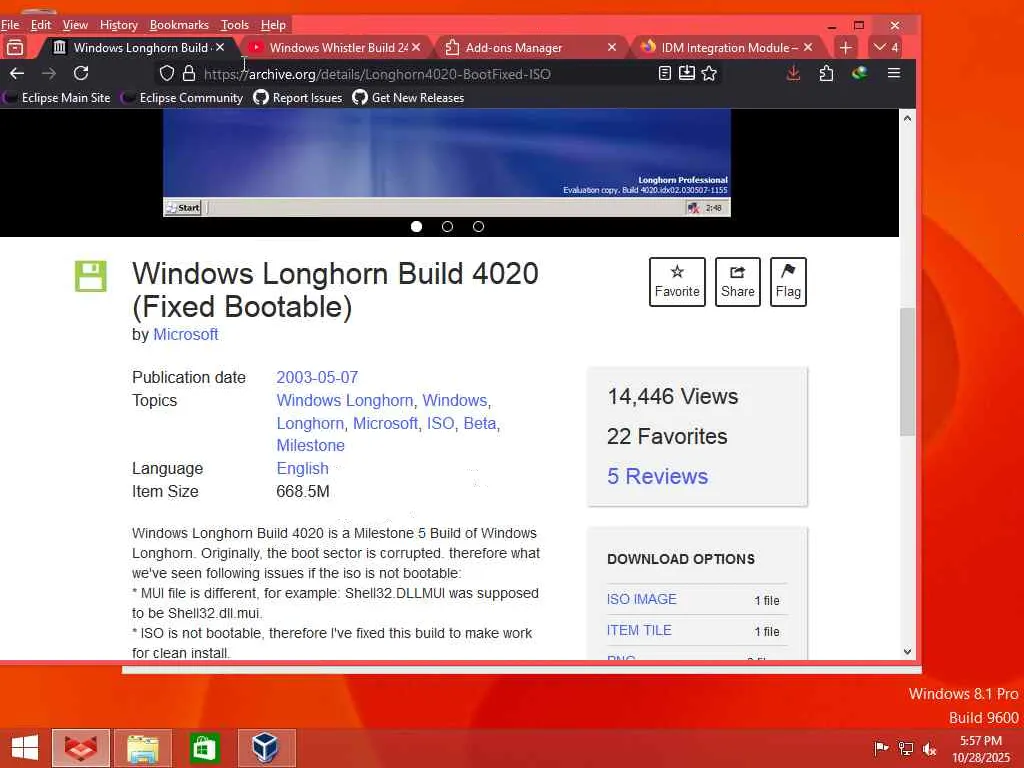Go back with the browser back arrow

(17, 73)
